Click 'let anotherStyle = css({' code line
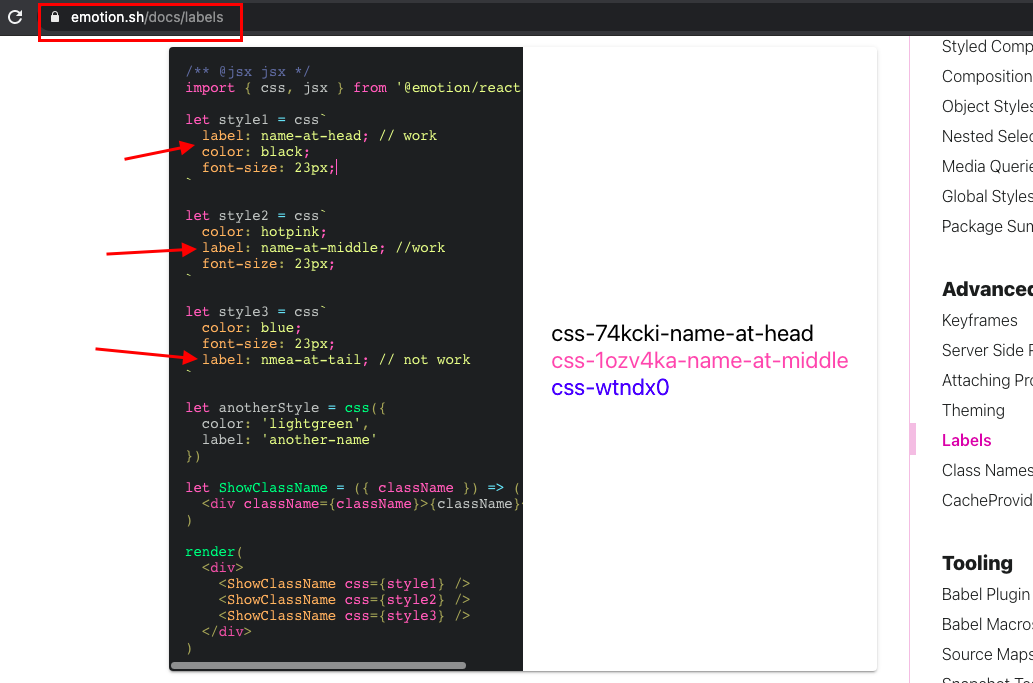The width and height of the screenshot is (1033, 683). point(285,408)
